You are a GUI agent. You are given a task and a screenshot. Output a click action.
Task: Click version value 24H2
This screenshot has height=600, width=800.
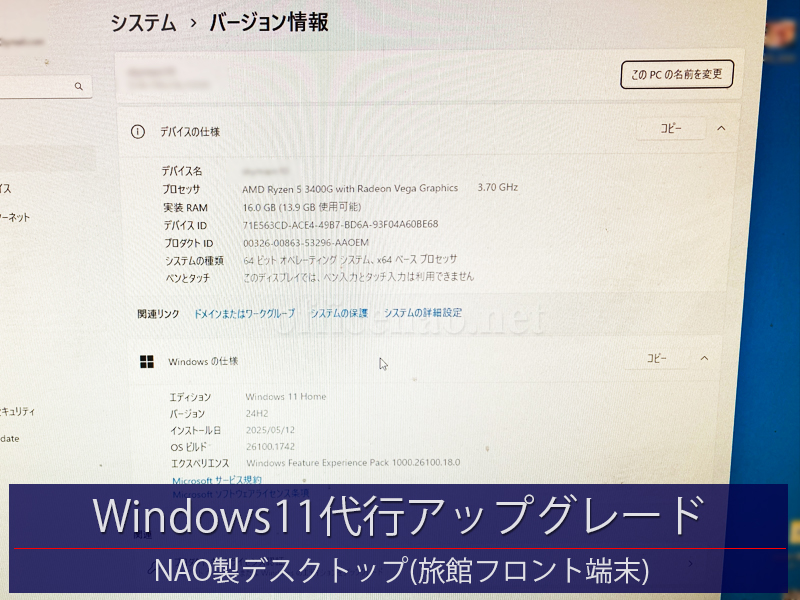[x=257, y=413]
